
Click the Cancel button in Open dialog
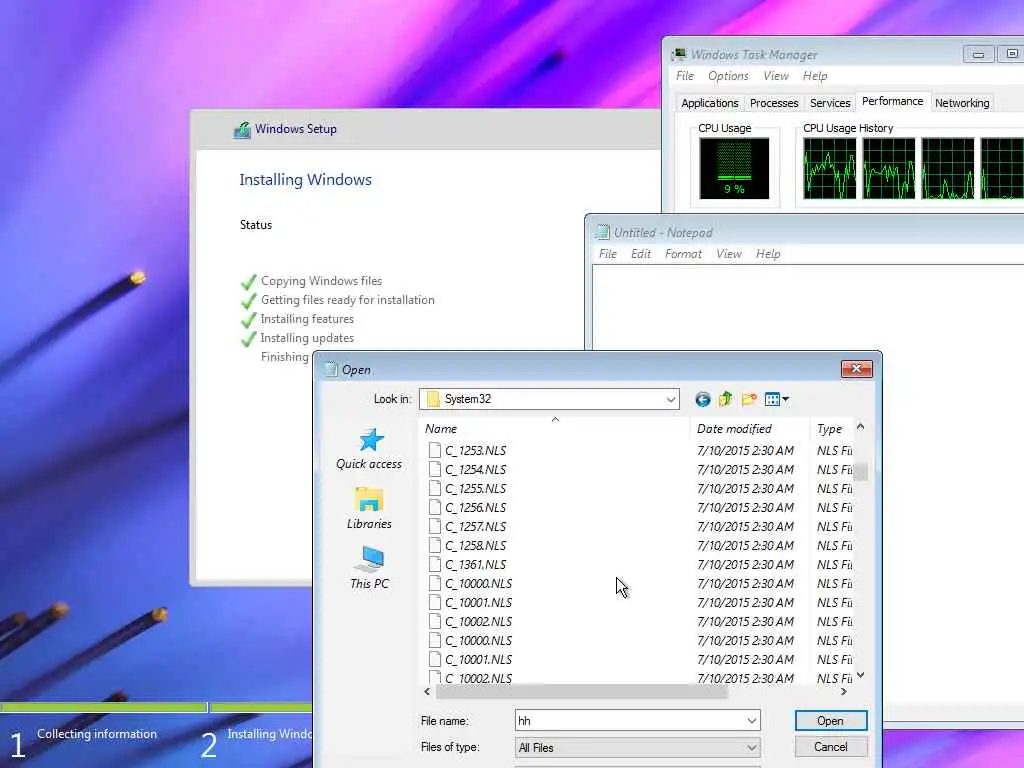(831, 746)
